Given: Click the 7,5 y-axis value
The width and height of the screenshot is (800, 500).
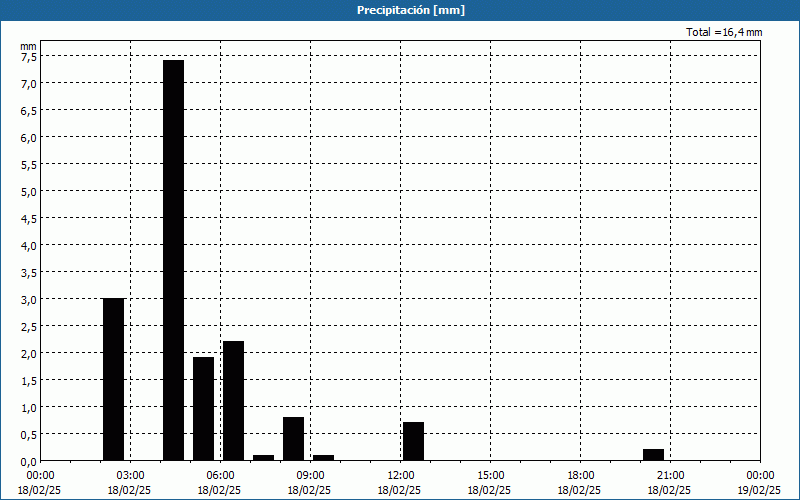Looking at the screenshot, I should (29, 57).
